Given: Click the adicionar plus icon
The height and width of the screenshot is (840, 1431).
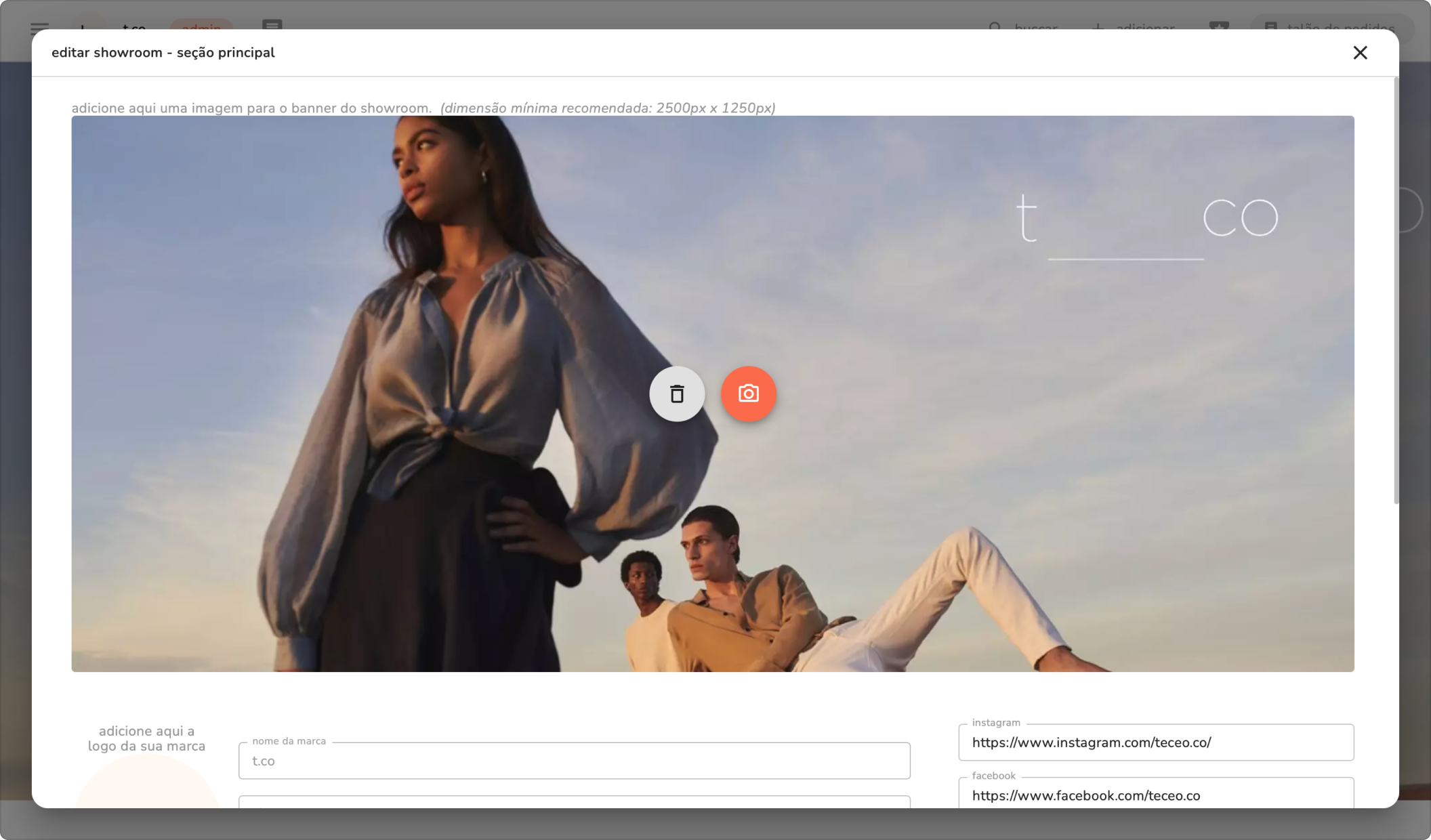Looking at the screenshot, I should (x=1098, y=26).
